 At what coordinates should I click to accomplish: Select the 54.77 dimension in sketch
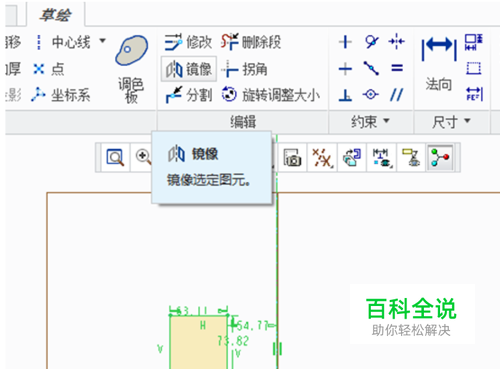252,325
